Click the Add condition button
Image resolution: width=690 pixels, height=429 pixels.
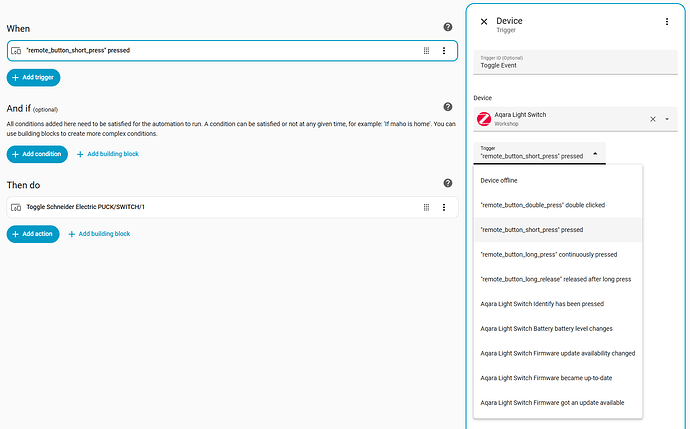[37, 154]
